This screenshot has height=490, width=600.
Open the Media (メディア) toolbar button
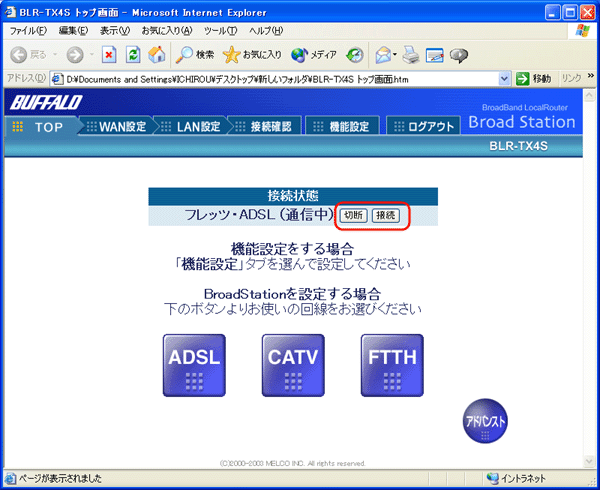[313, 55]
